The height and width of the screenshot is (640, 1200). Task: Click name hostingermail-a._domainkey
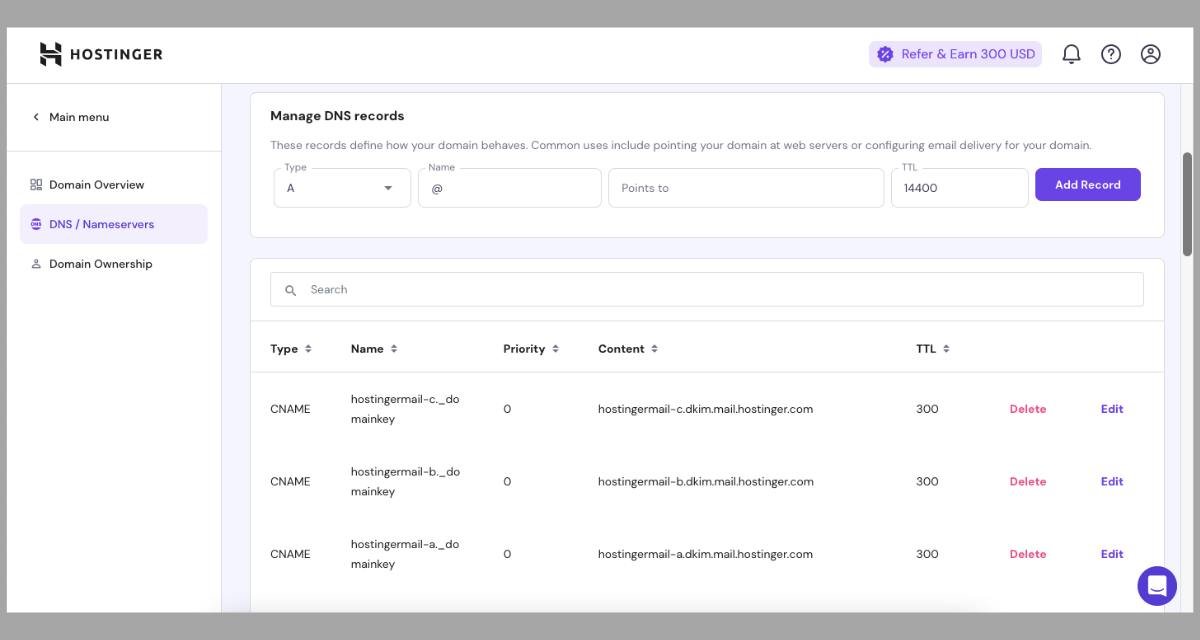(405, 554)
